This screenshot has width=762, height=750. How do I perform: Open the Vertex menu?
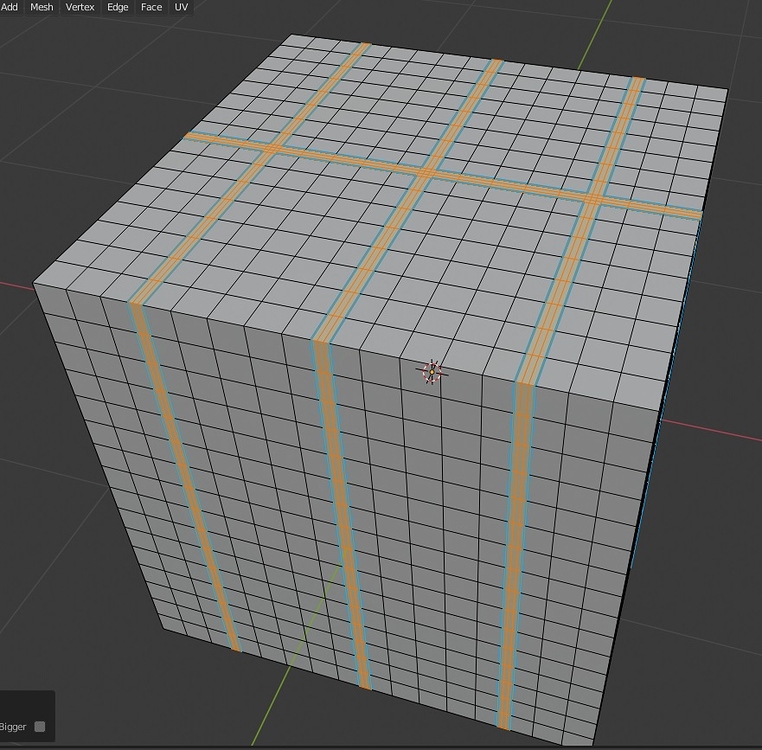click(80, 7)
